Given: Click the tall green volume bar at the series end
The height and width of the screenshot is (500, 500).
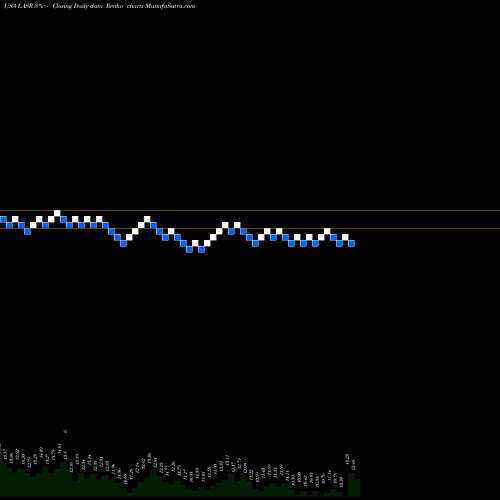Looking at the screenshot, I should click(x=354, y=484).
